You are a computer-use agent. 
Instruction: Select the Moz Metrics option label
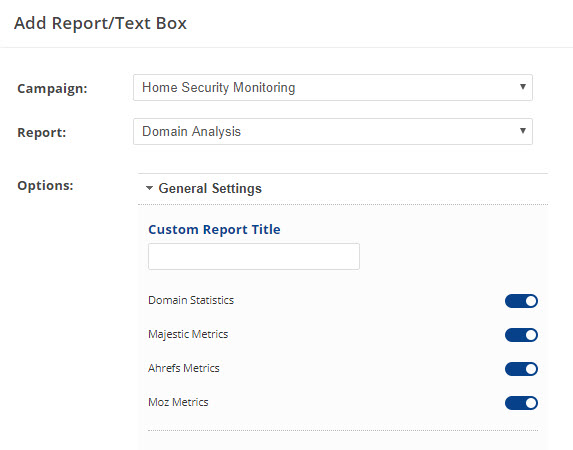click(178, 402)
